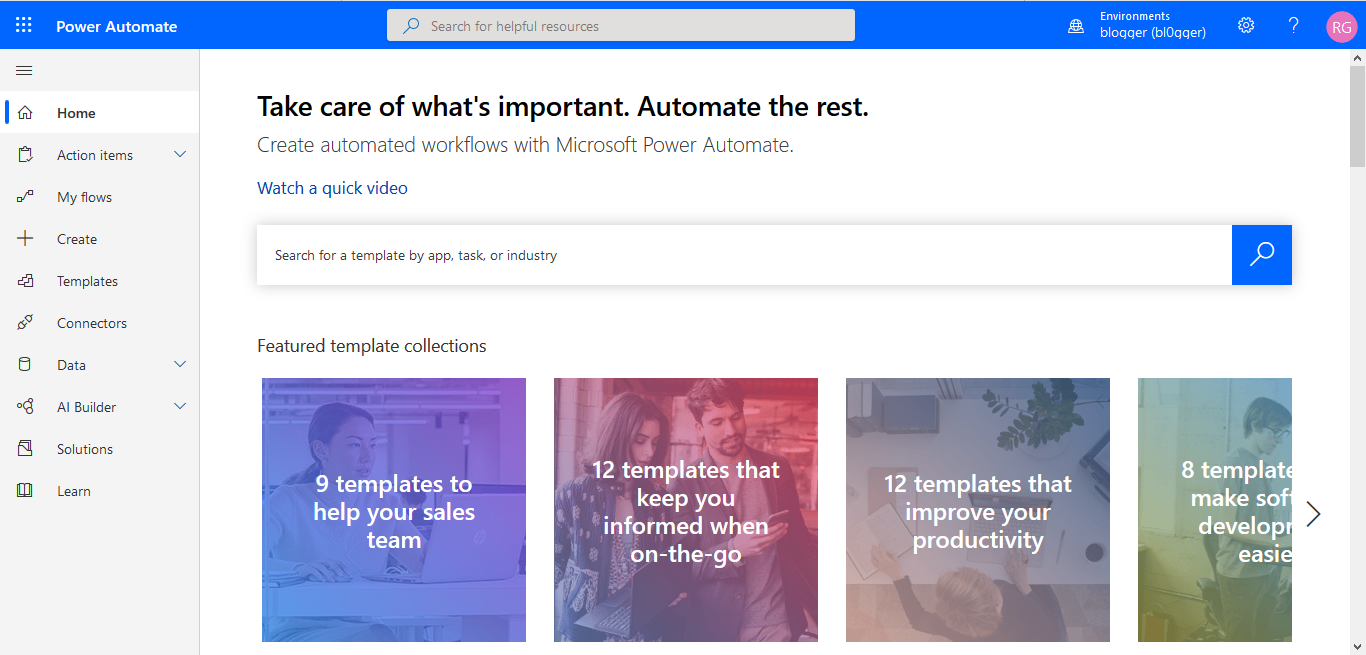This screenshot has width=1366, height=655.
Task: Open My flows menu item
Action: (x=84, y=197)
